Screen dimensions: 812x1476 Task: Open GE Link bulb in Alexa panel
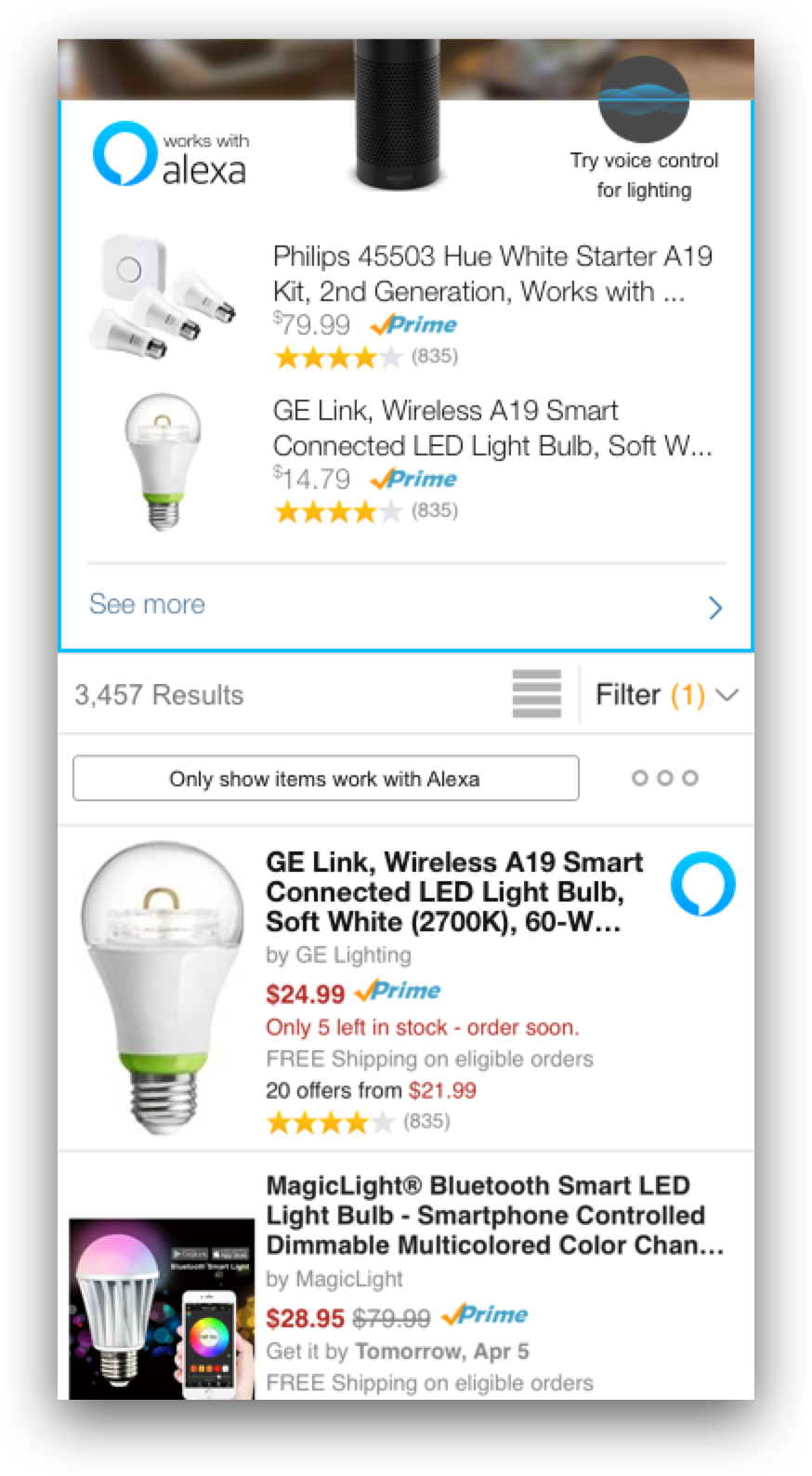[x=492, y=428]
